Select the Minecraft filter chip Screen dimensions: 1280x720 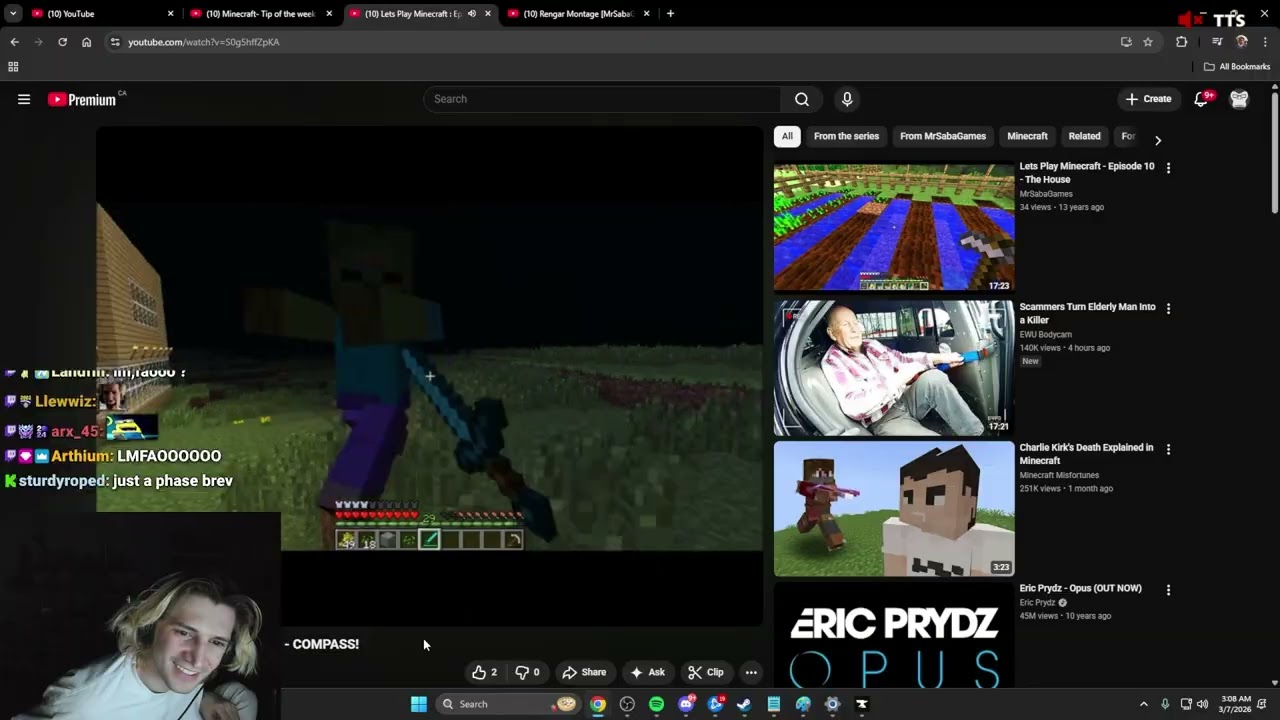point(1027,136)
